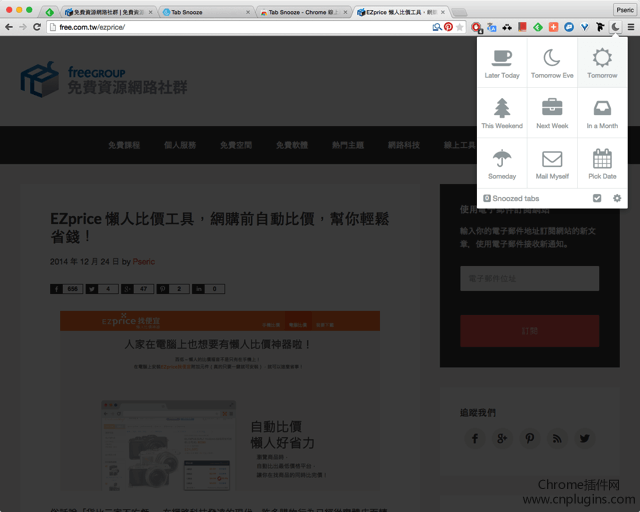Screen dimensions: 640x512
Task: Share article on Twitter counter button
Action: [x=102, y=289]
